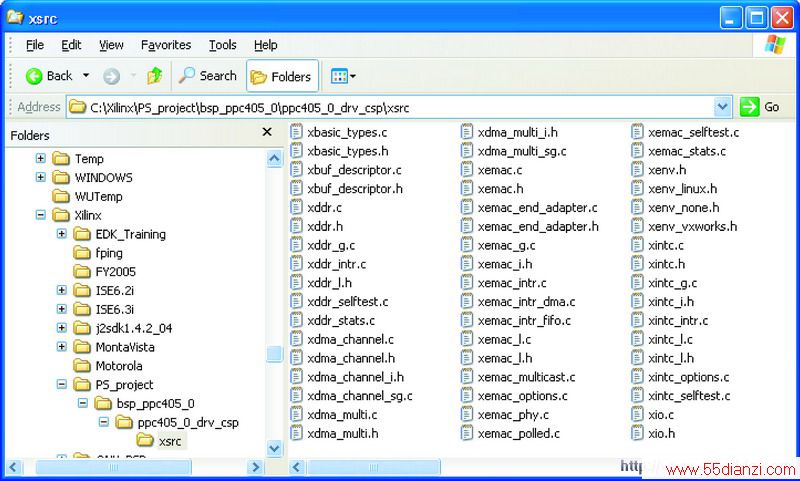Click the xdma_multi_i.h file icon
This screenshot has height=481, width=800.
click(467, 132)
